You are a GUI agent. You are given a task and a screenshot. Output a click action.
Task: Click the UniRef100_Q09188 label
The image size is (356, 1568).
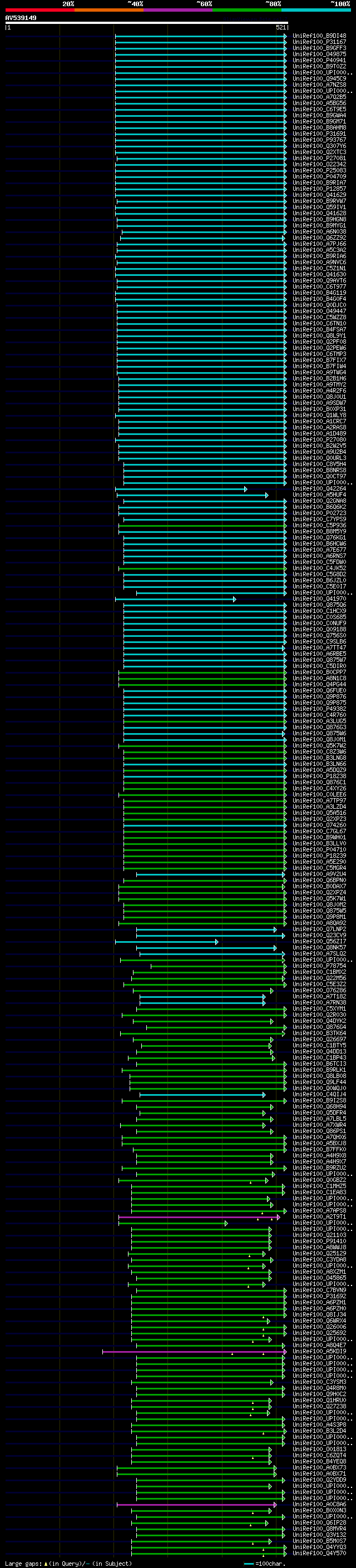click(x=319, y=630)
